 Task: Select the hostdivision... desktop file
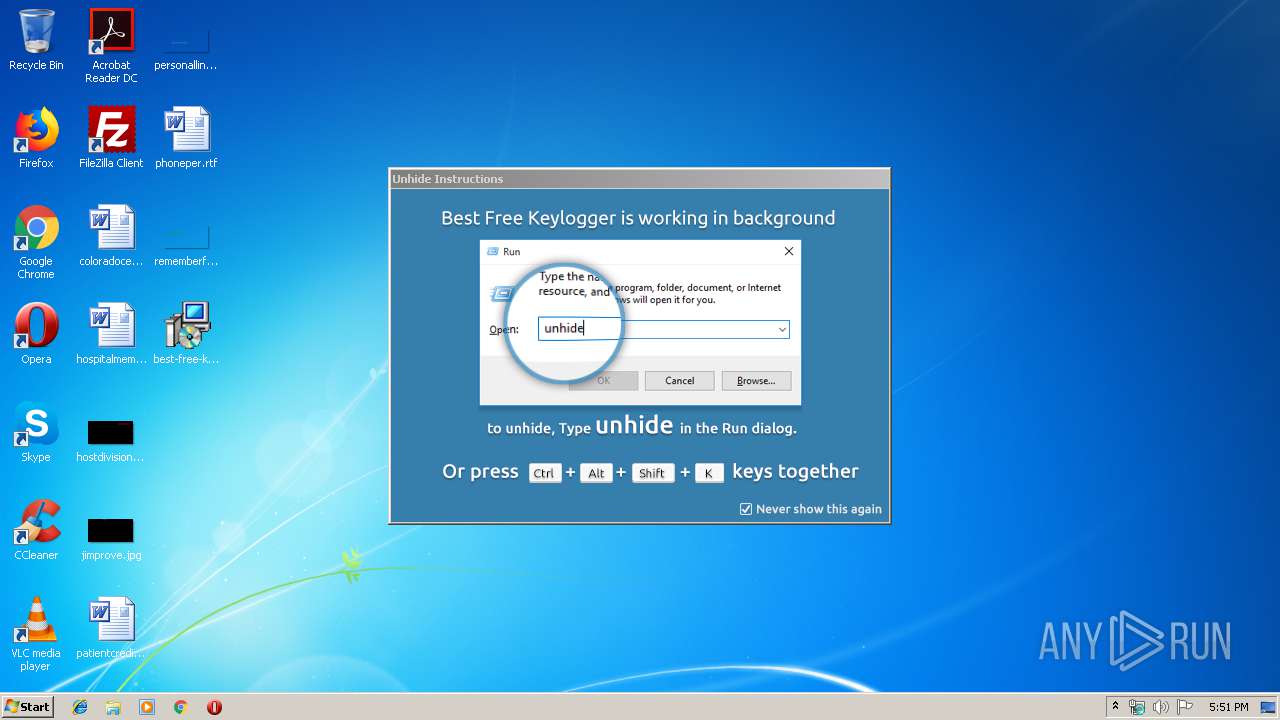click(111, 441)
